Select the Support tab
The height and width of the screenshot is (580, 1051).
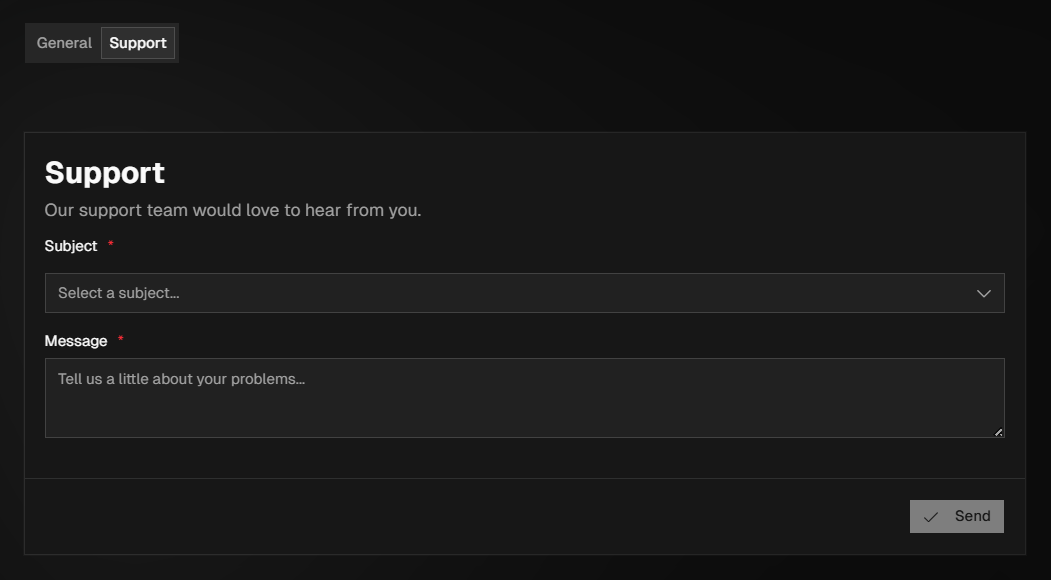click(x=138, y=43)
